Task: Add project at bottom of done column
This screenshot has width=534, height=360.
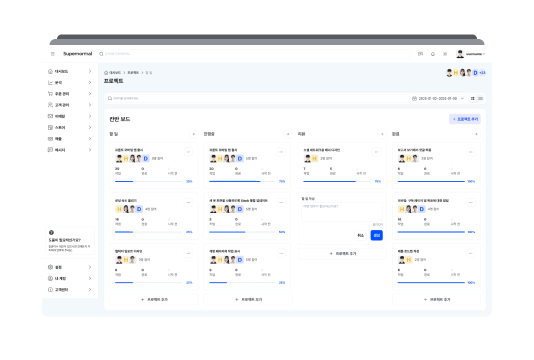Action: coord(436,300)
